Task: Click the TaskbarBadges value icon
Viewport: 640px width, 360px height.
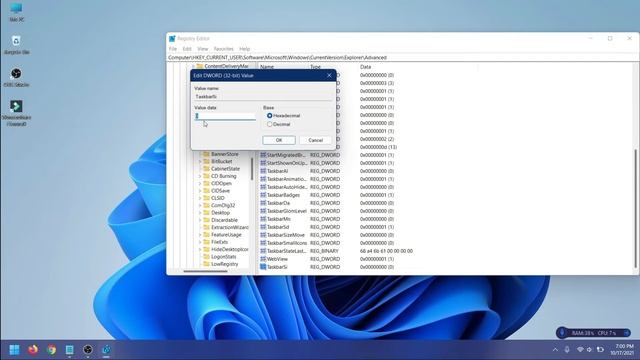Action: point(263,195)
